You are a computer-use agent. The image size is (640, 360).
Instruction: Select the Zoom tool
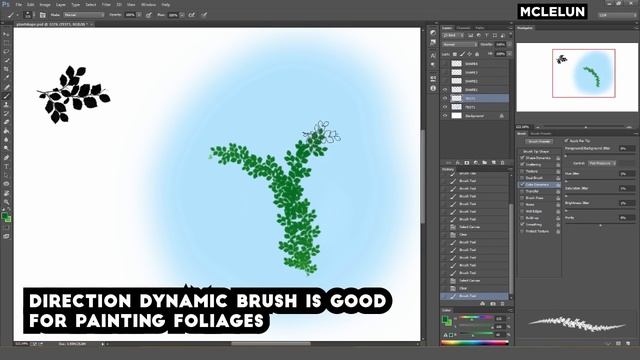point(6,202)
